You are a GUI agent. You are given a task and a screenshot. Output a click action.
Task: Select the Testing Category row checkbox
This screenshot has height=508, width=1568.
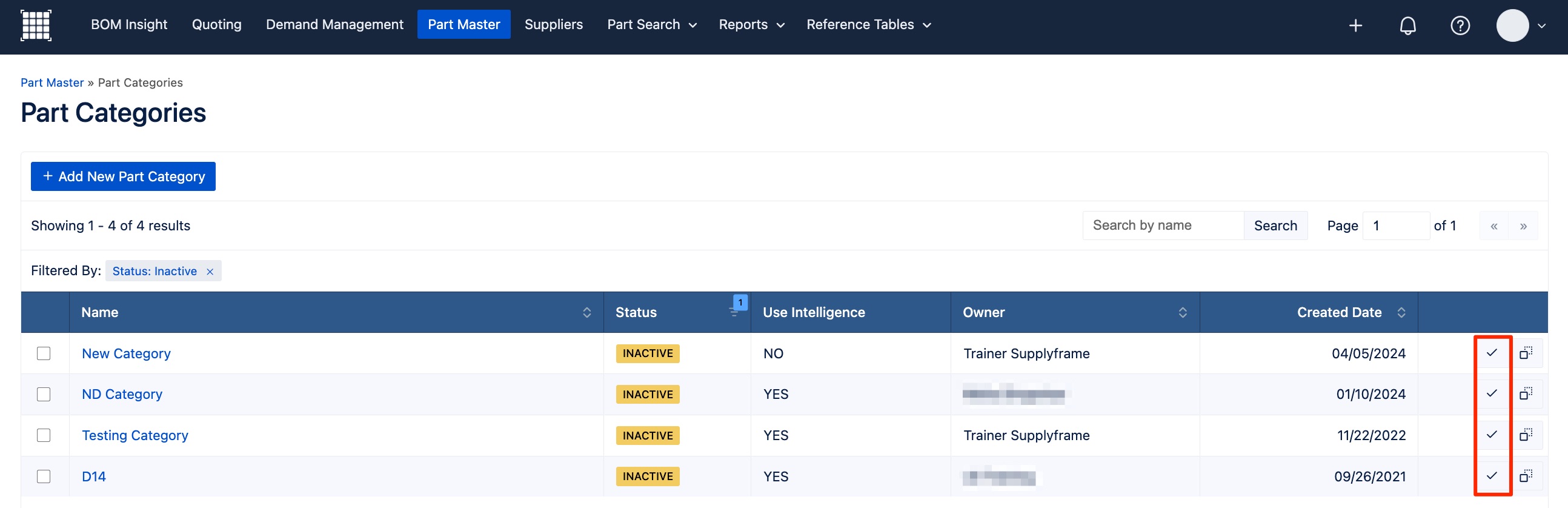tap(44, 435)
